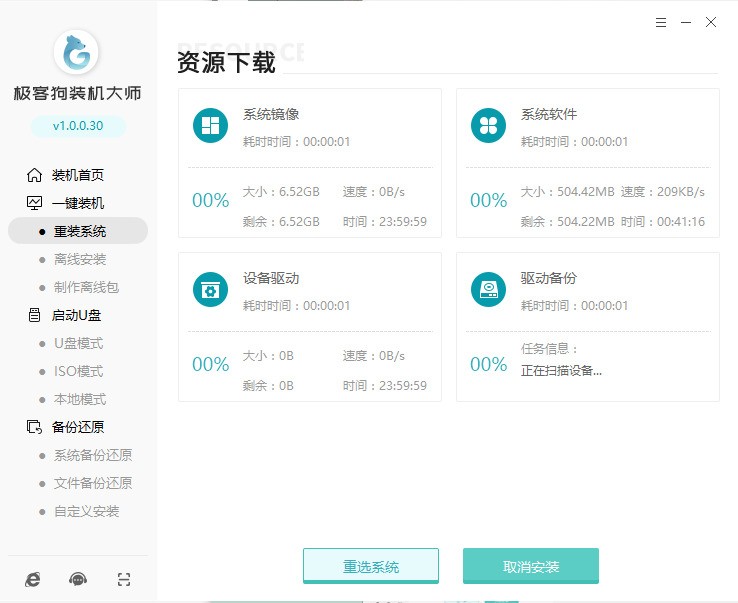Minimize the 极客狗装机大师 window

coord(686,22)
